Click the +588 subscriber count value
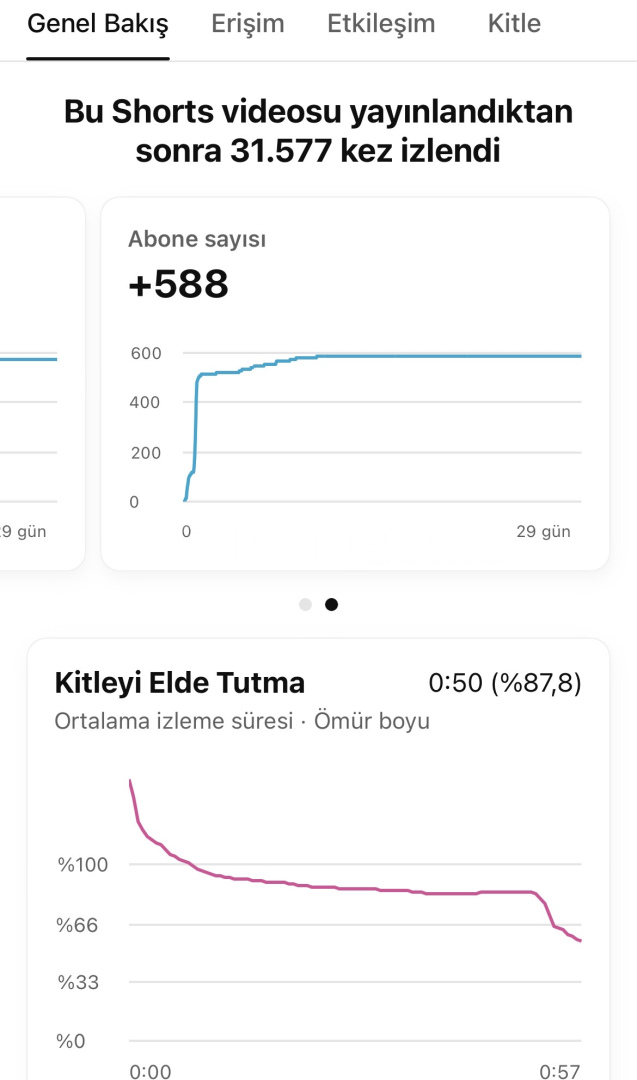The height and width of the screenshot is (1080, 637). point(179,285)
